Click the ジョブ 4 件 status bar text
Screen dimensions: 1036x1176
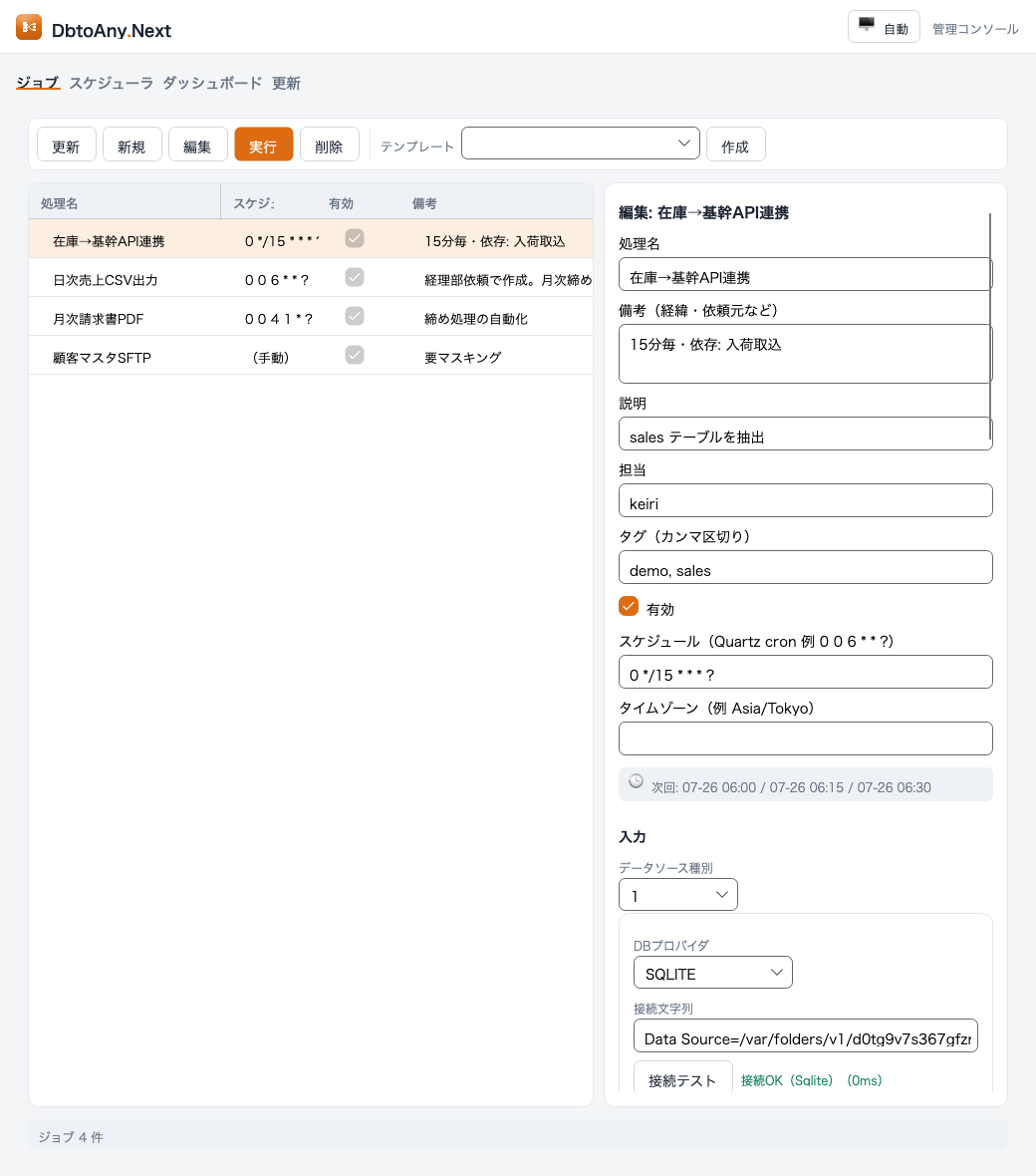pos(71,1137)
